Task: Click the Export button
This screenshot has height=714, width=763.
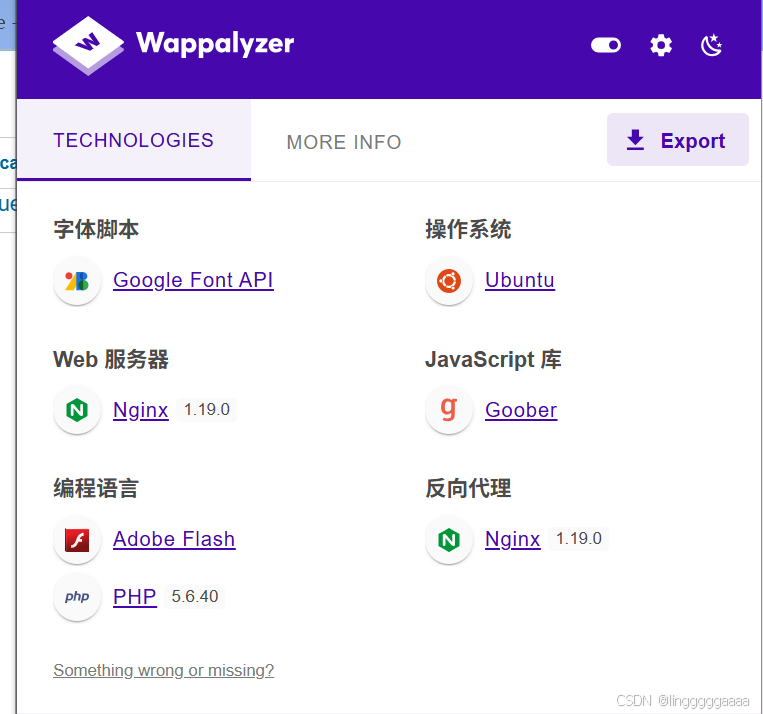Action: 677,140
